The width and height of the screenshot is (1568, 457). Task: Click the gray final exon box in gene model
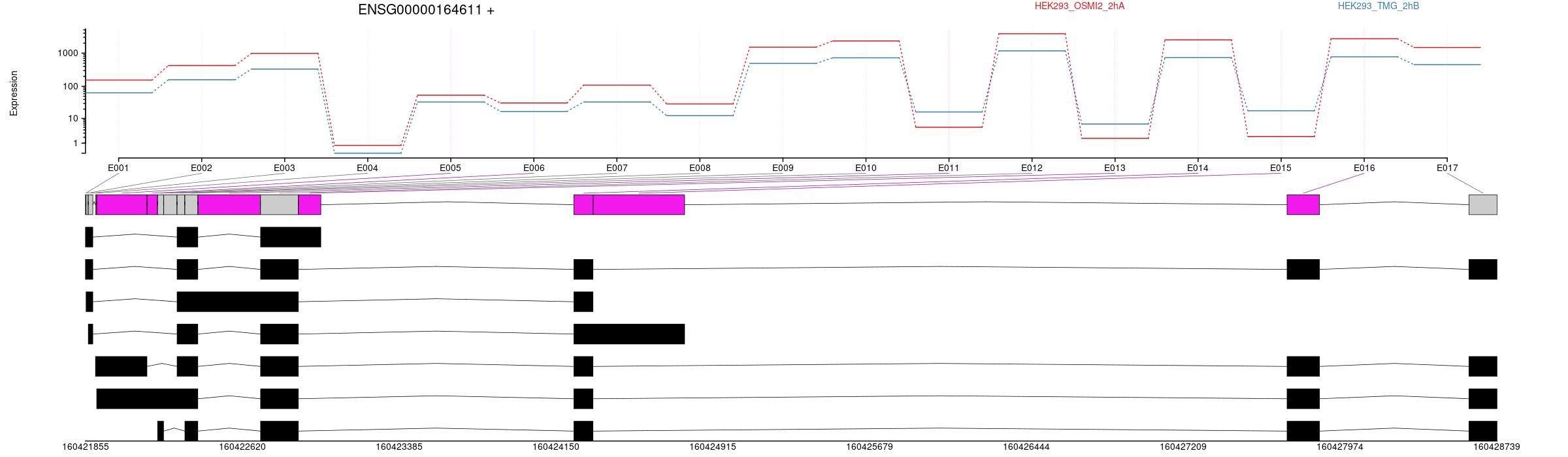(1483, 204)
